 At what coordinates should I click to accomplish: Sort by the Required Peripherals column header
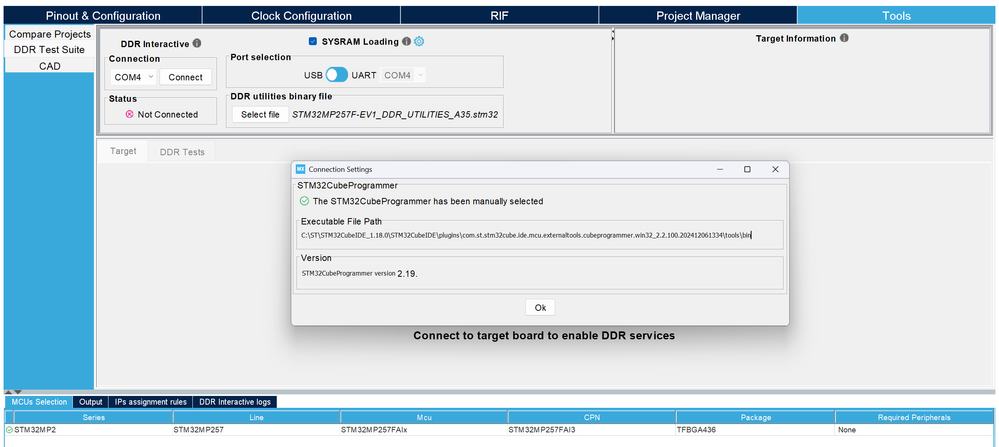tap(914, 418)
